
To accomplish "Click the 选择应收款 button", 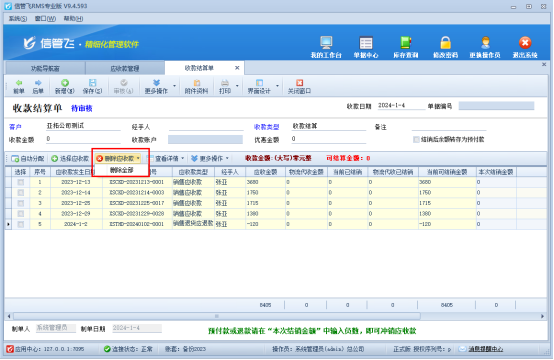I will pos(70,159).
